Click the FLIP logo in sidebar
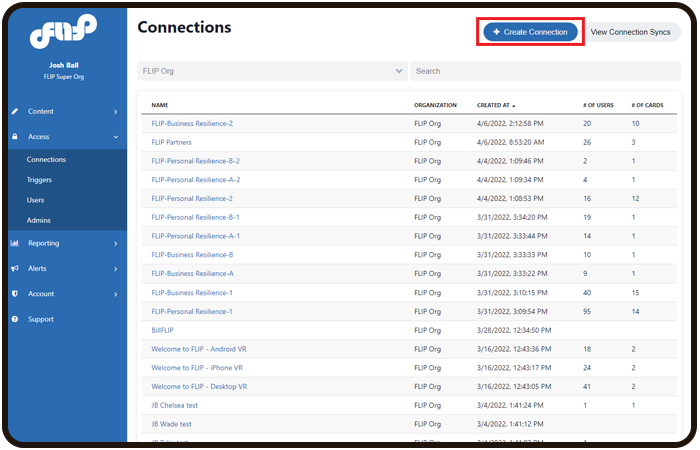 coord(63,31)
